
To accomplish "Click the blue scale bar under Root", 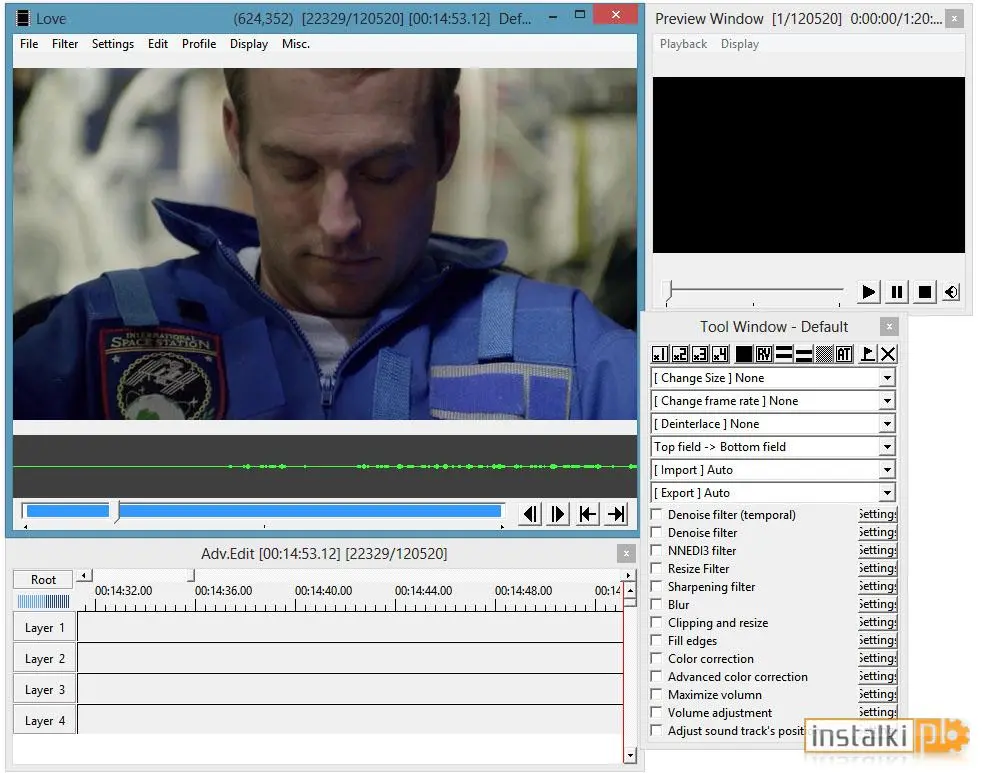I will 43,603.
